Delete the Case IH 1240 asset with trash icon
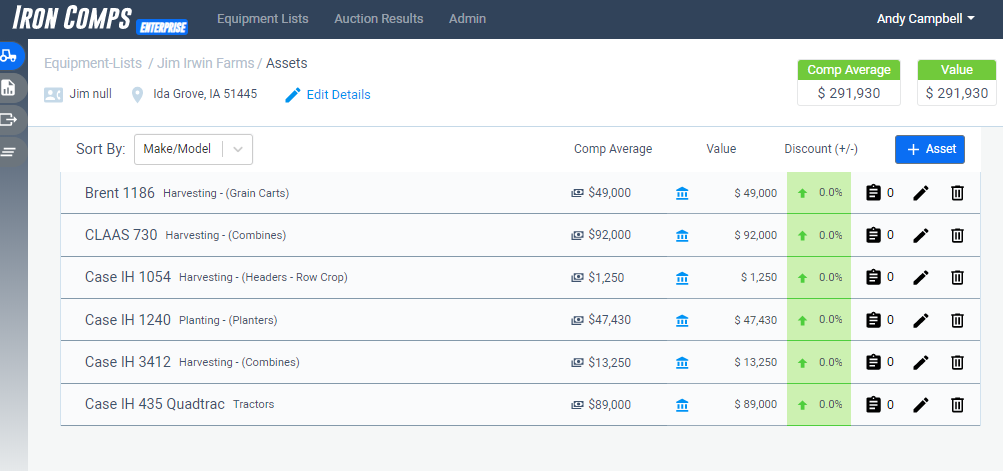Screen dimensions: 1003x471 coord(957,319)
